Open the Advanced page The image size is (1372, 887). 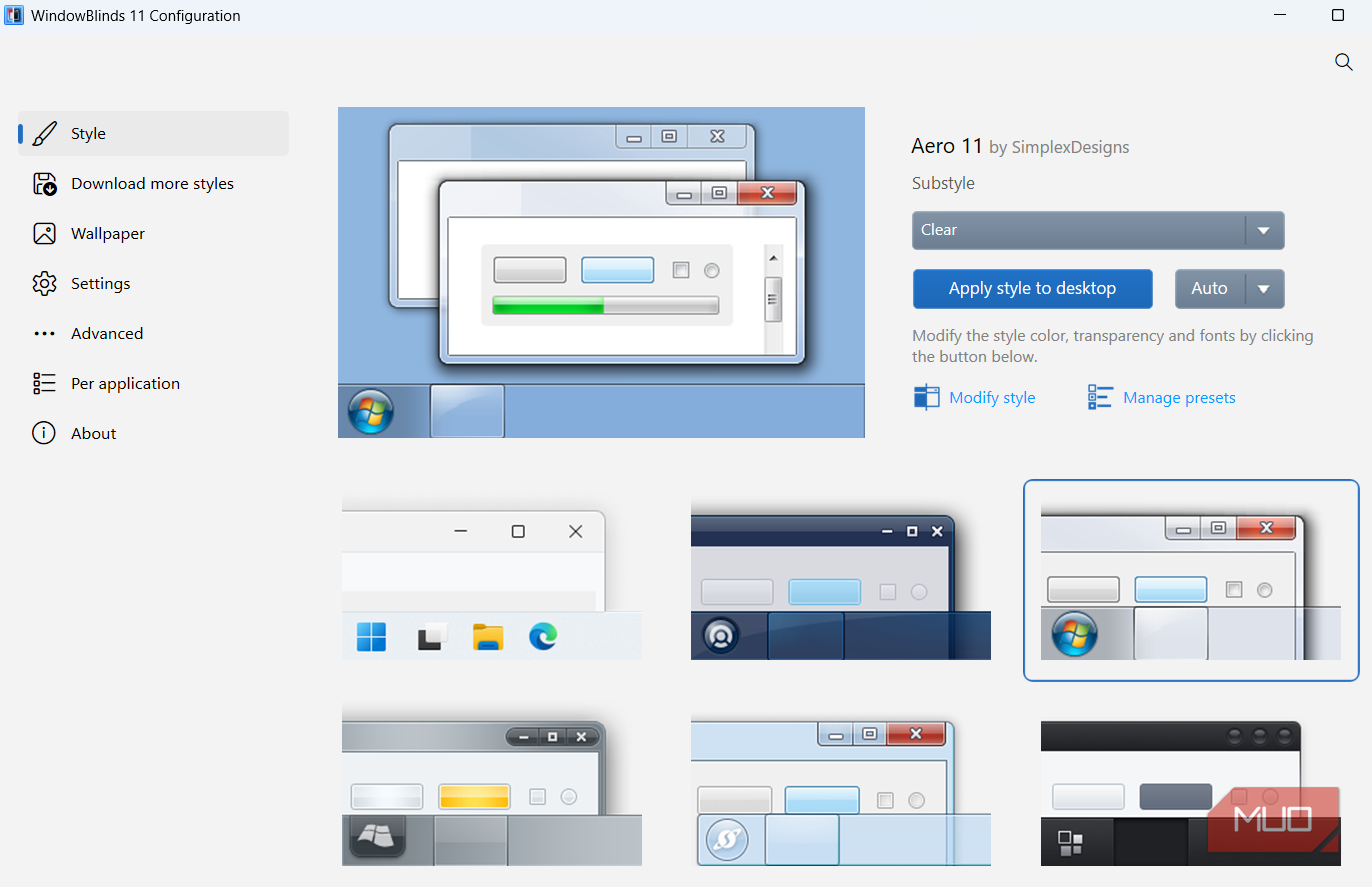pos(153,334)
